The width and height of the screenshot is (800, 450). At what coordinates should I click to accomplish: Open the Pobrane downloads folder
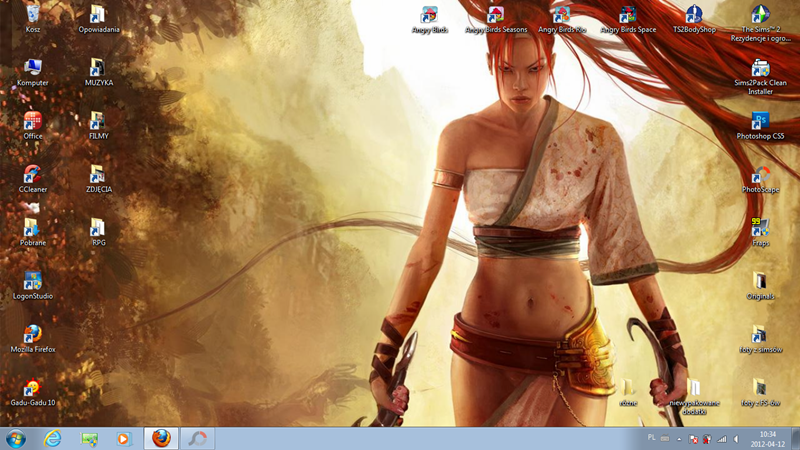coord(33,232)
